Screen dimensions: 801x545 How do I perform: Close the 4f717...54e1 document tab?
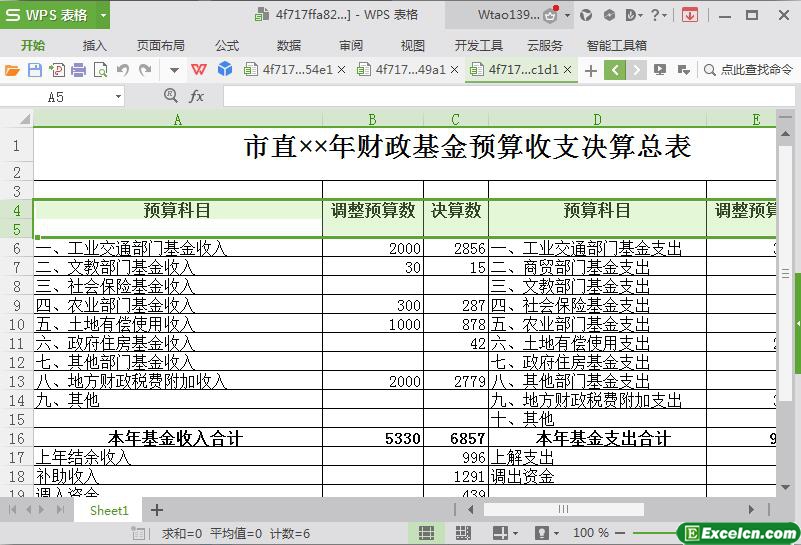click(342, 69)
